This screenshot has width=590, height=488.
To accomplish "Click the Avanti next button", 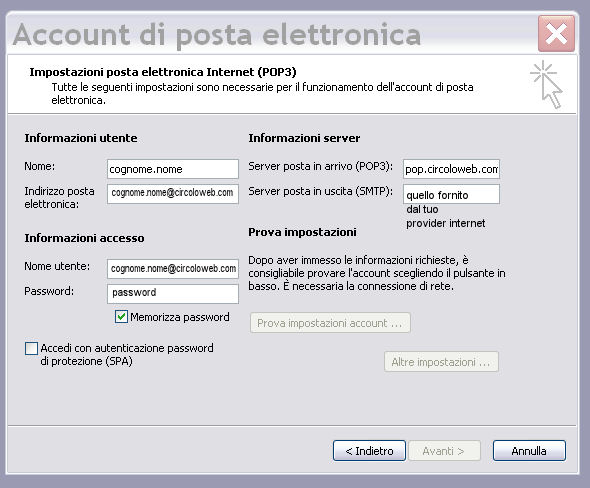I will tap(444, 451).
